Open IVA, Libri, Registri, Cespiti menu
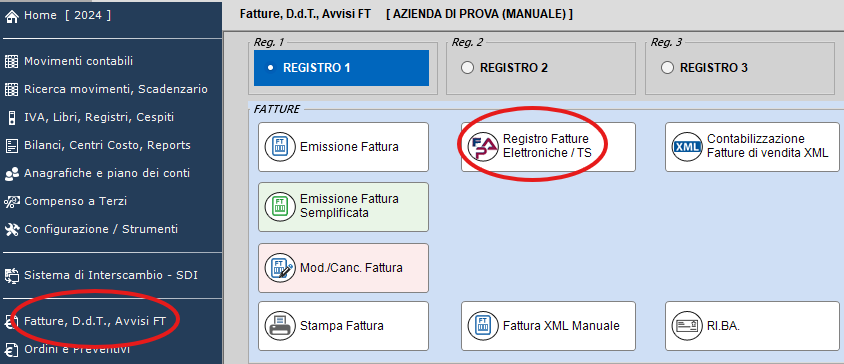Viewport: 844px width, 364px height. 99,117
